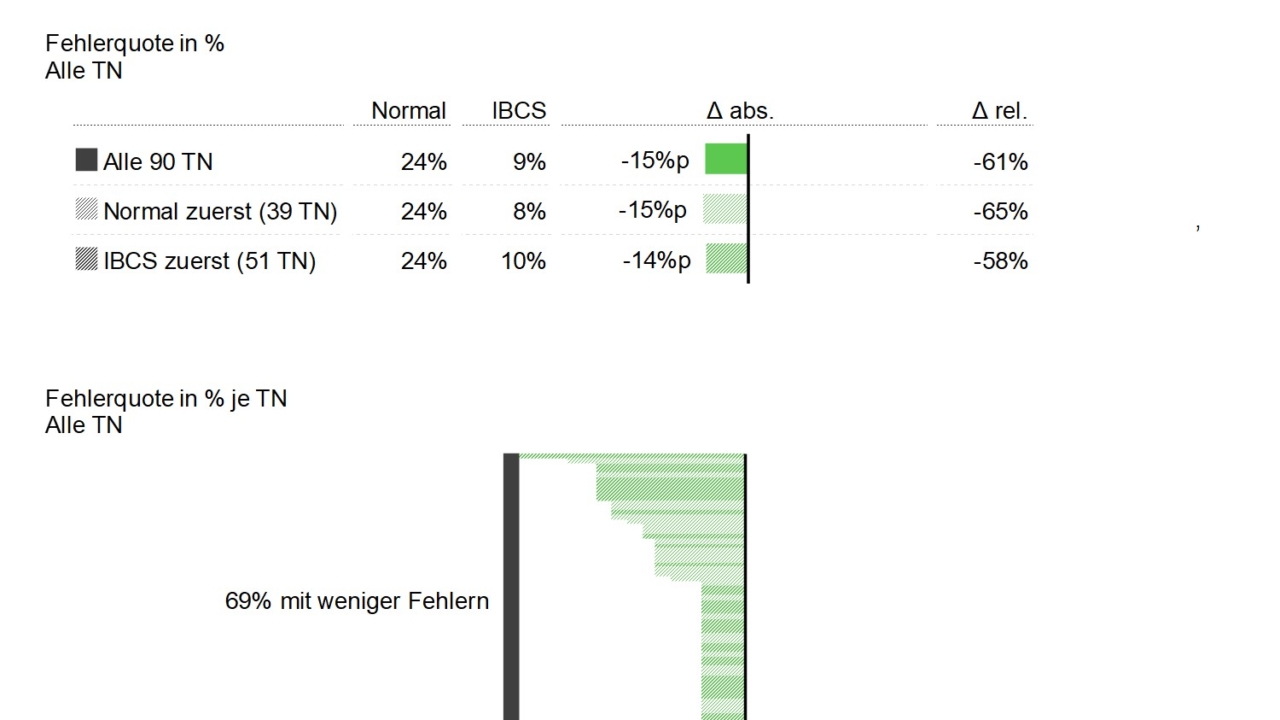Select the Alle 90 TN row label
1280x720 pixels.
158,162
